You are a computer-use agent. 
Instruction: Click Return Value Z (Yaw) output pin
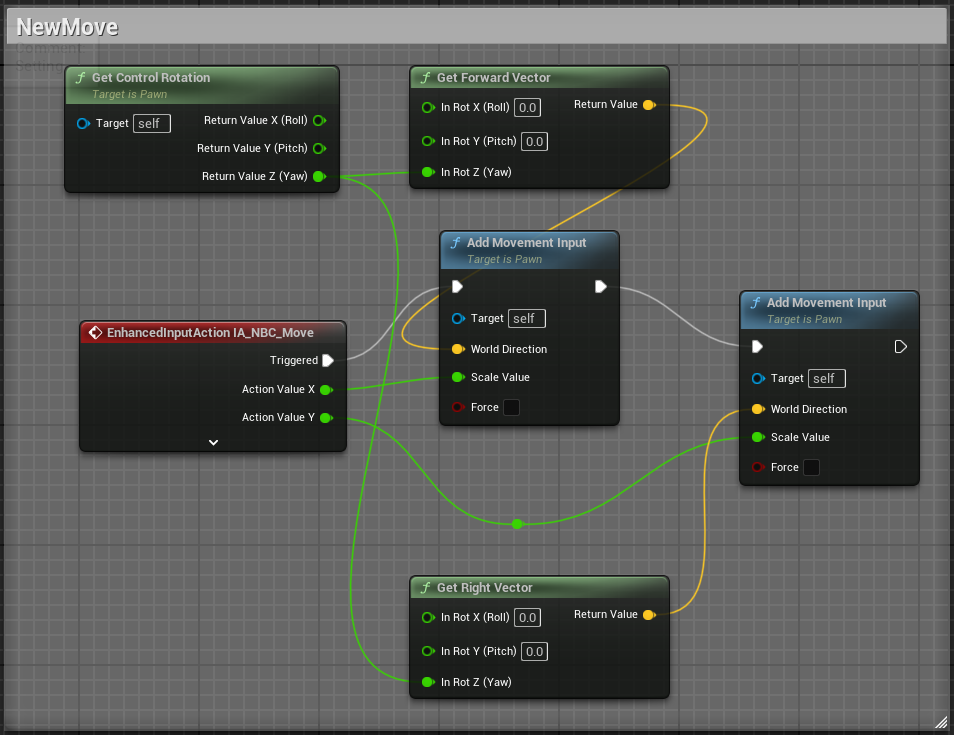point(319,176)
